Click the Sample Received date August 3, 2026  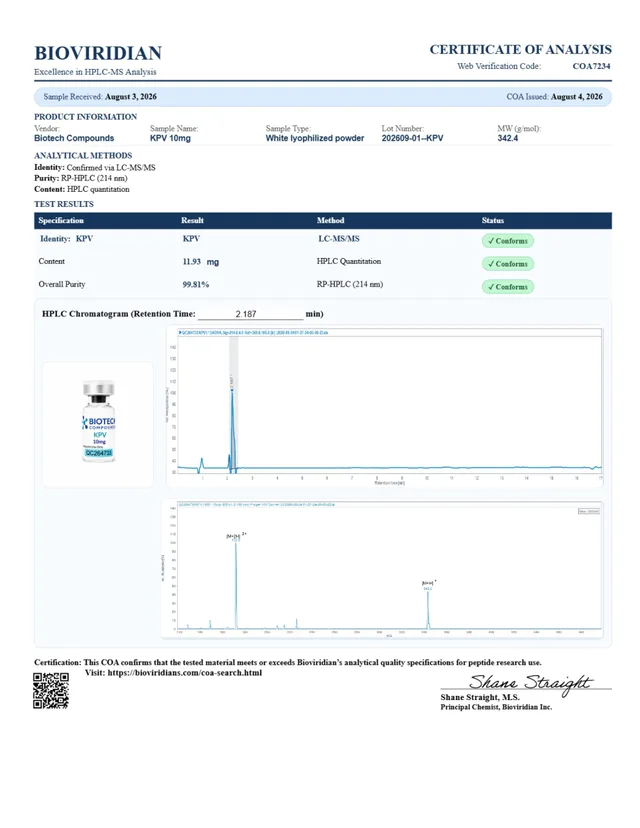click(x=130, y=97)
